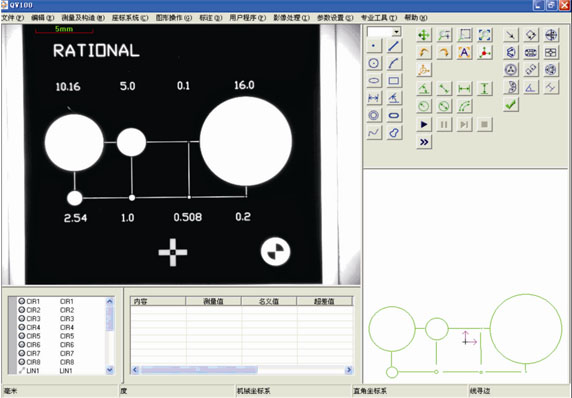The height and width of the screenshot is (398, 572).
Task: Open the 参数设置 menu
Action: 335,18
